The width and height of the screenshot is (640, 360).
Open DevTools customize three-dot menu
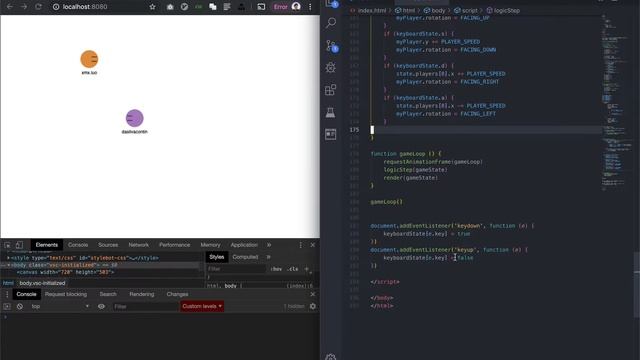301,245
